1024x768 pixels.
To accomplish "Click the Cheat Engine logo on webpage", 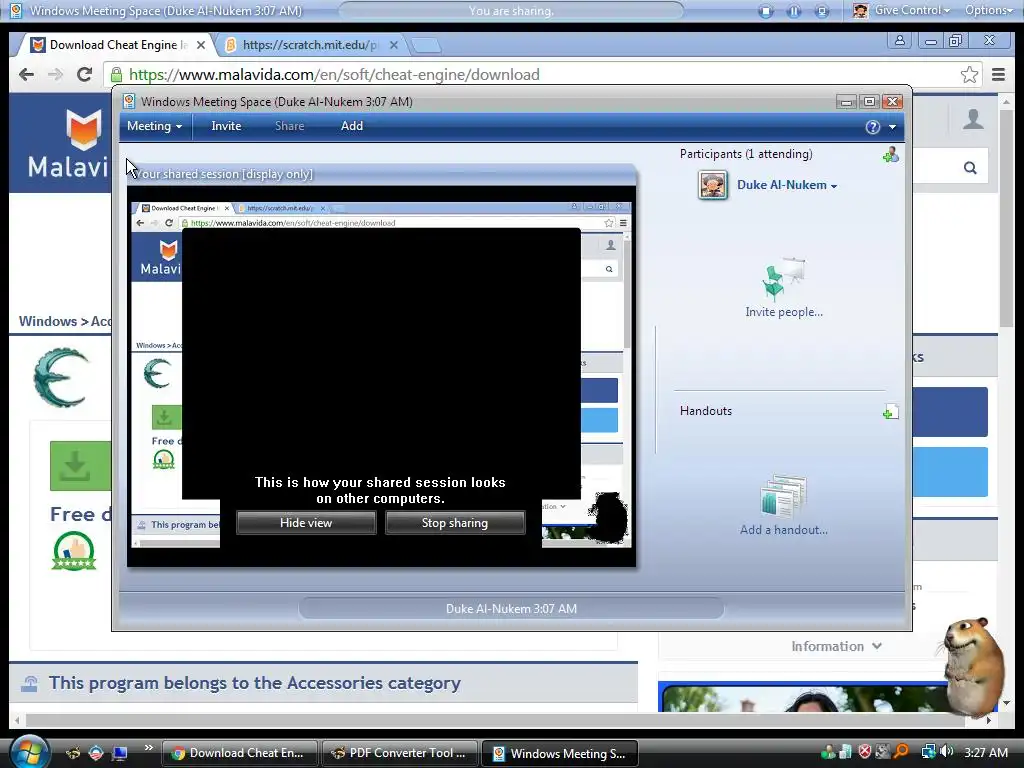I will pyautogui.click(x=61, y=377).
